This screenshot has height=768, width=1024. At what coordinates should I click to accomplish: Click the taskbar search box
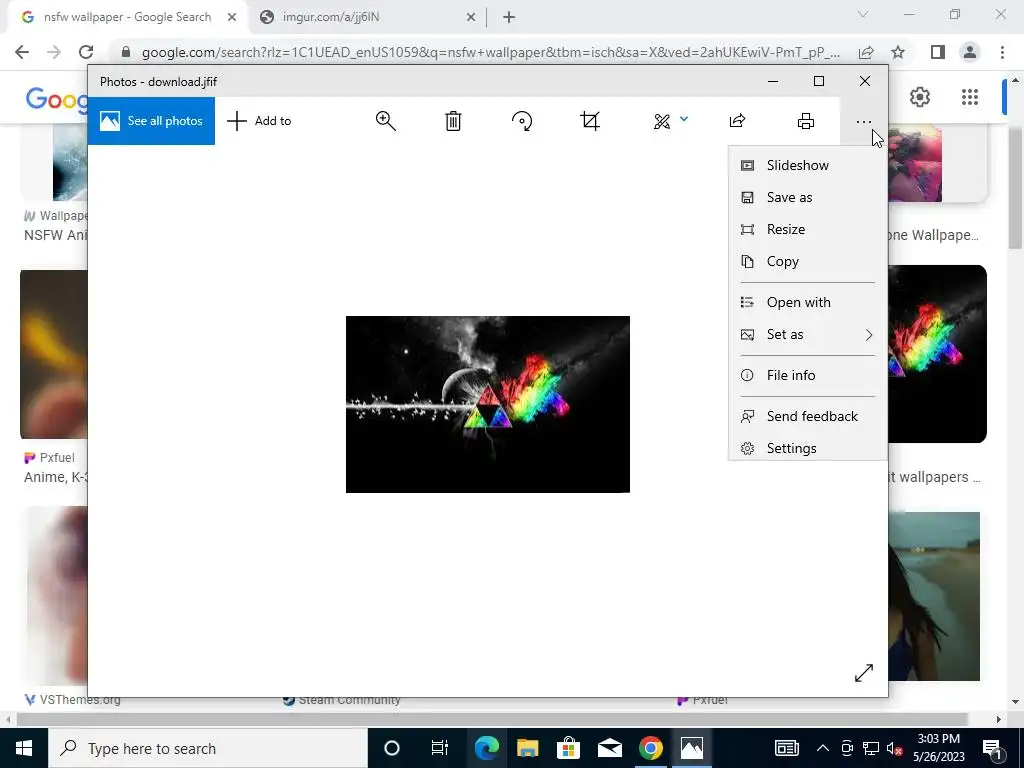208,748
